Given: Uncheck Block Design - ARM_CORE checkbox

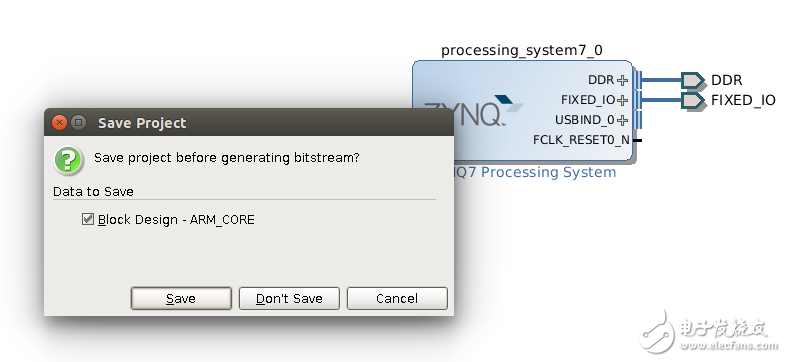Looking at the screenshot, I should (88, 219).
